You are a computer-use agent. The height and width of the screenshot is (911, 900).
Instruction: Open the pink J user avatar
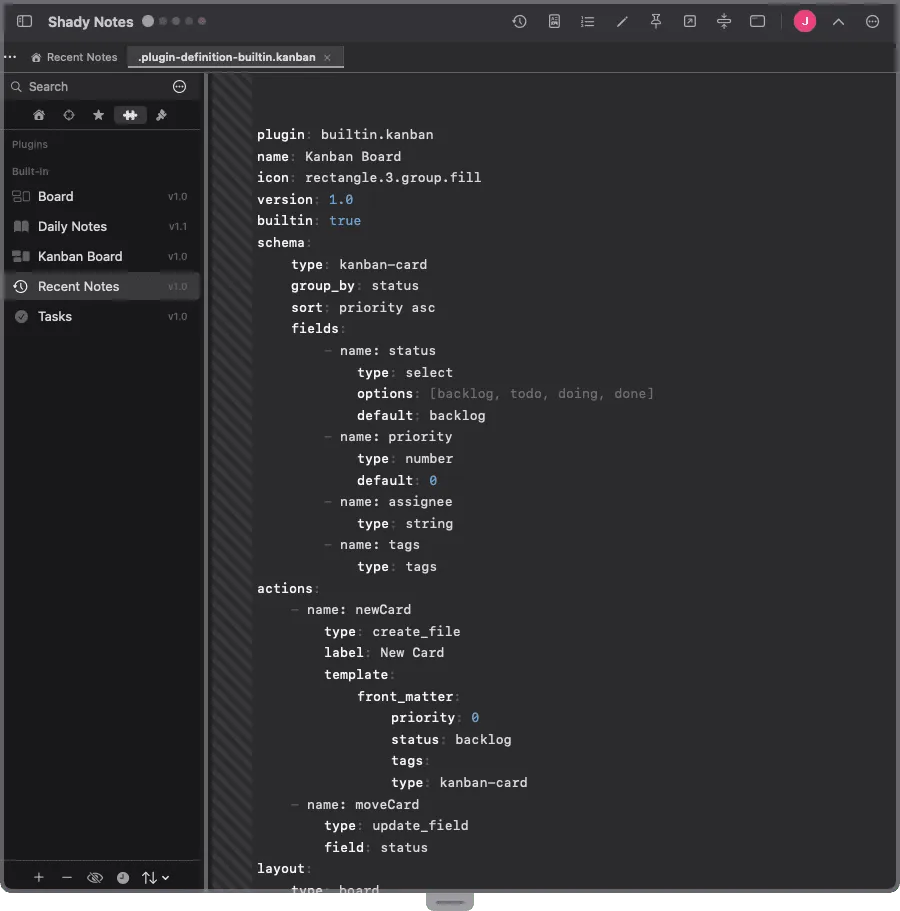(x=805, y=21)
